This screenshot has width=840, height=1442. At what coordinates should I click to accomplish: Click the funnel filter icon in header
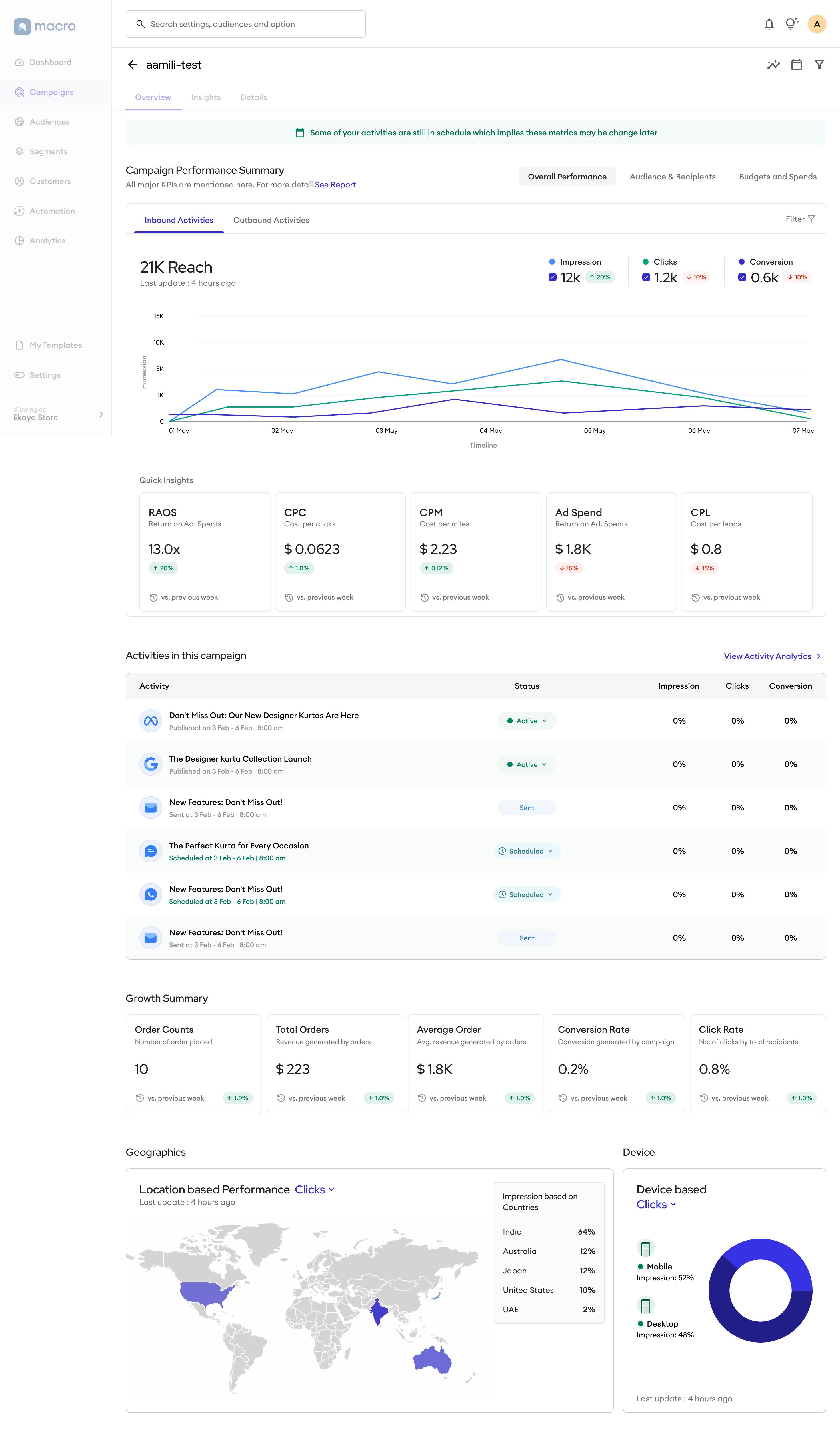click(819, 65)
